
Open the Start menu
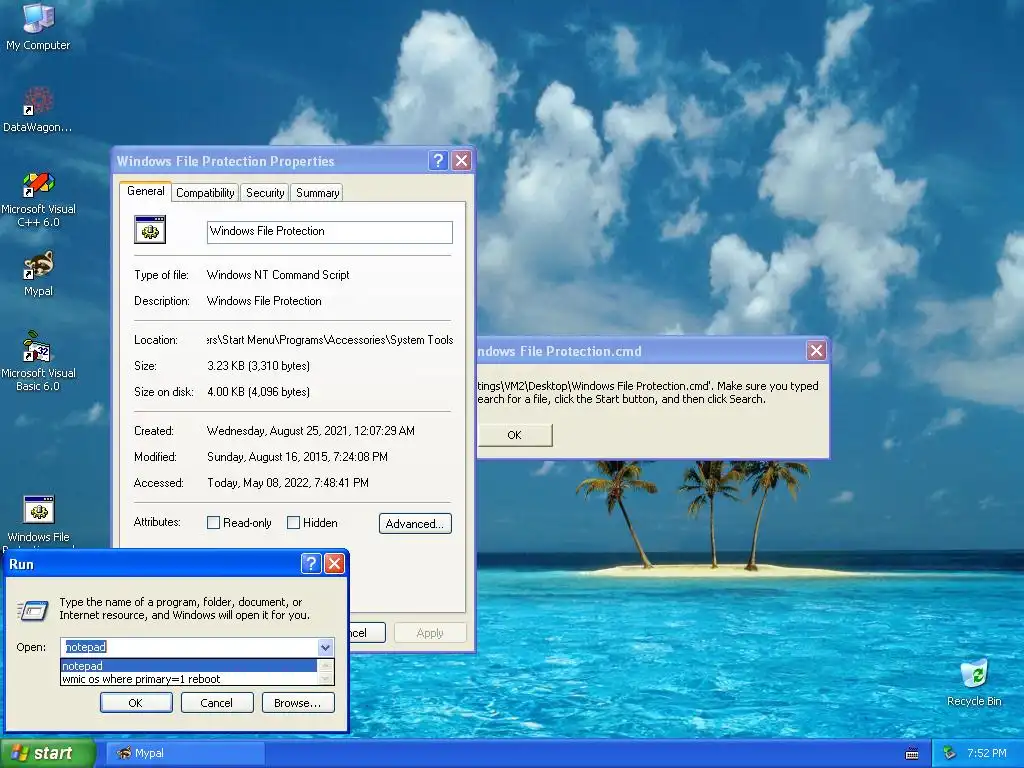click(x=48, y=753)
